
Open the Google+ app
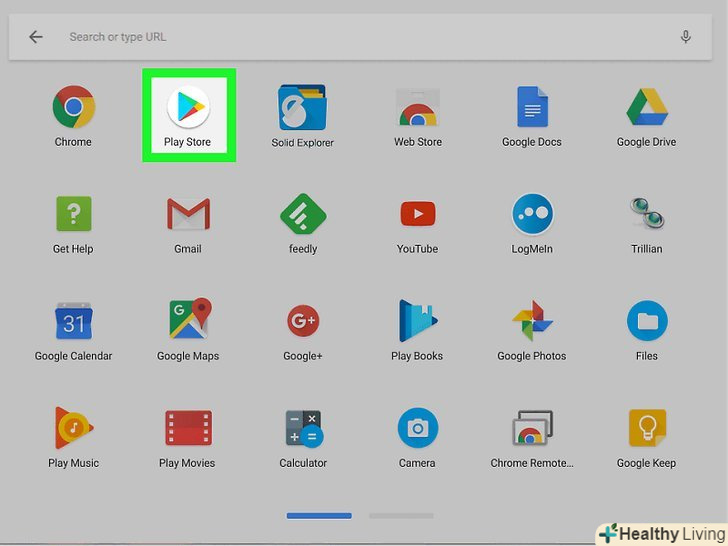click(x=303, y=321)
